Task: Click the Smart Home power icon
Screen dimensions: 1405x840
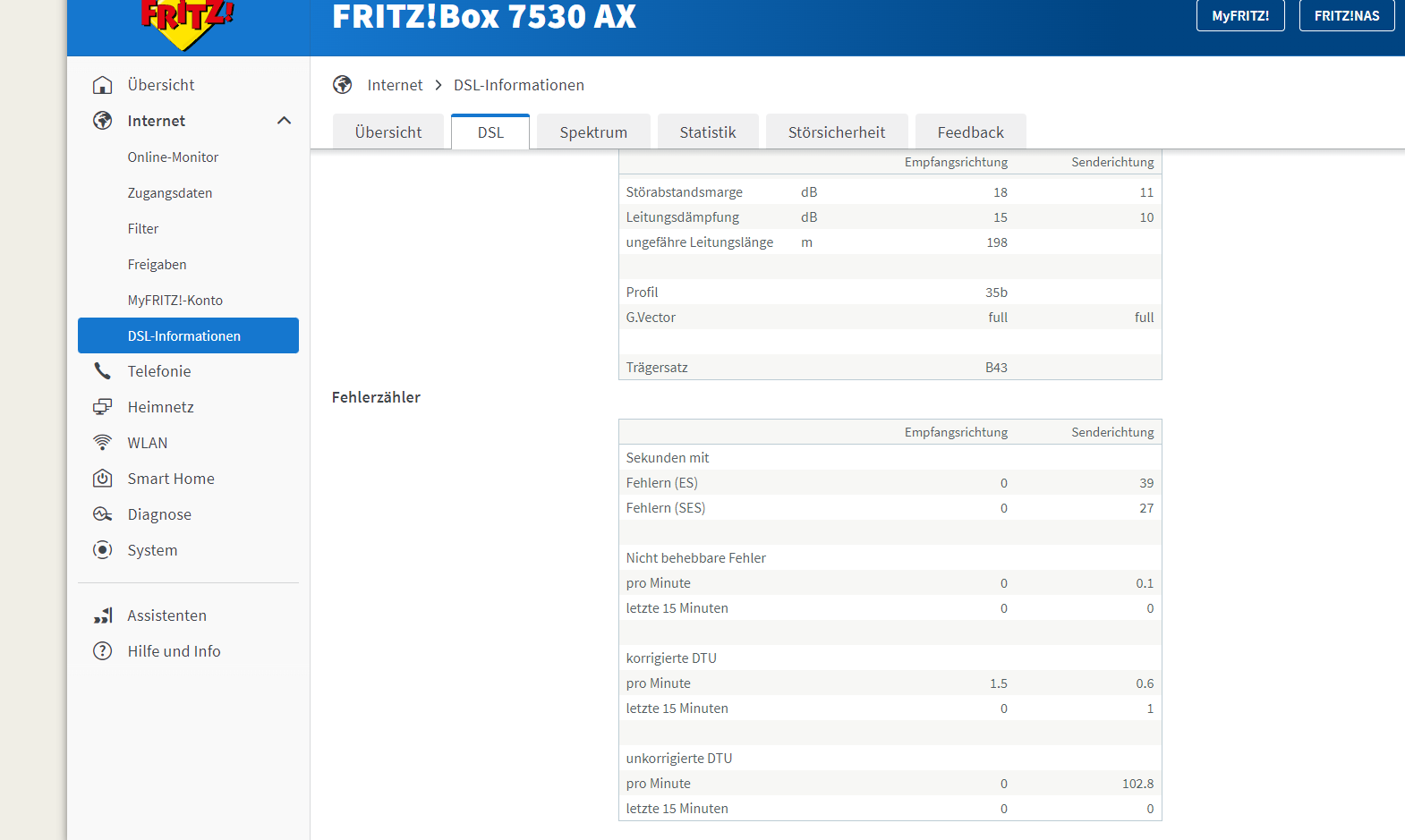Action: 103,479
